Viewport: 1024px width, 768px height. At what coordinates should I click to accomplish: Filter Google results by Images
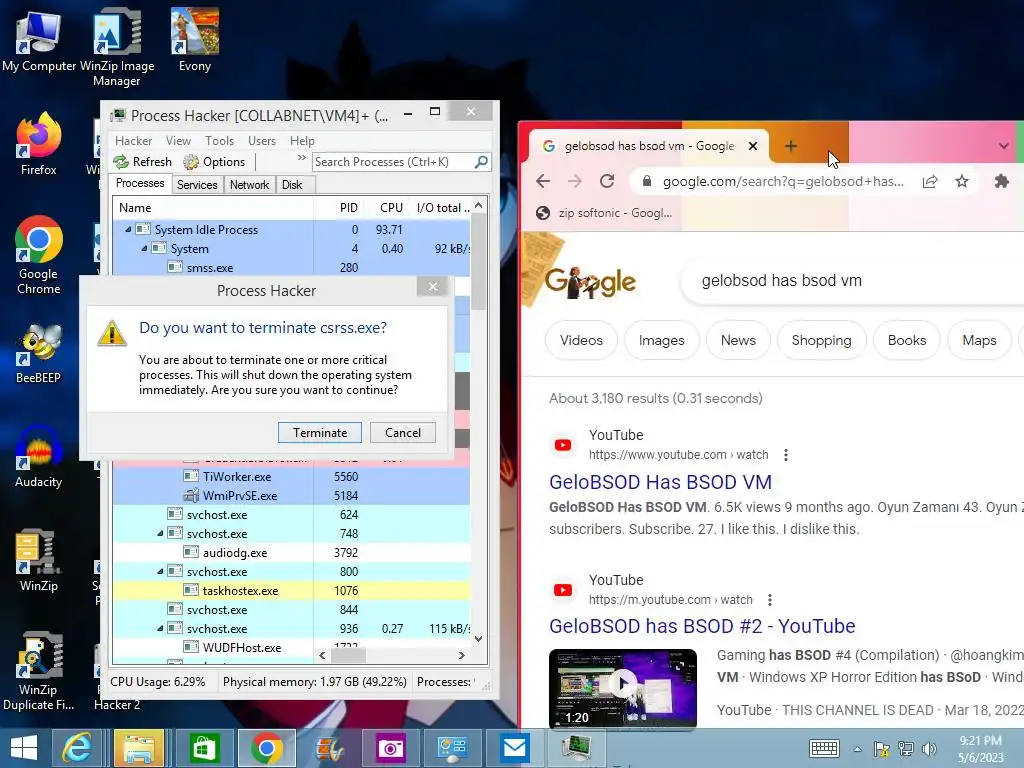tap(662, 340)
